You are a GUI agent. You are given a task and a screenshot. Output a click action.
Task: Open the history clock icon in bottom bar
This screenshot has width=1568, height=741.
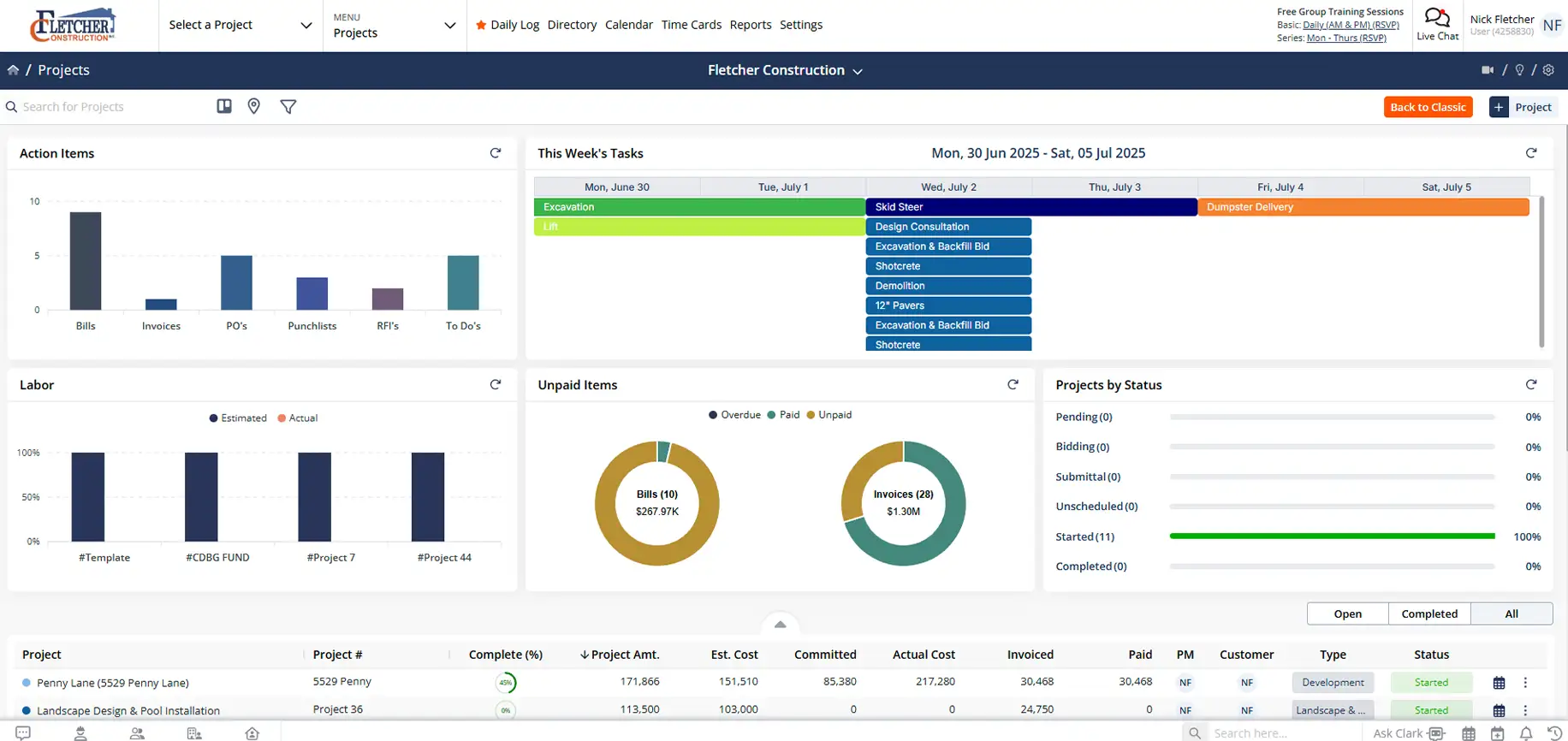(1554, 733)
